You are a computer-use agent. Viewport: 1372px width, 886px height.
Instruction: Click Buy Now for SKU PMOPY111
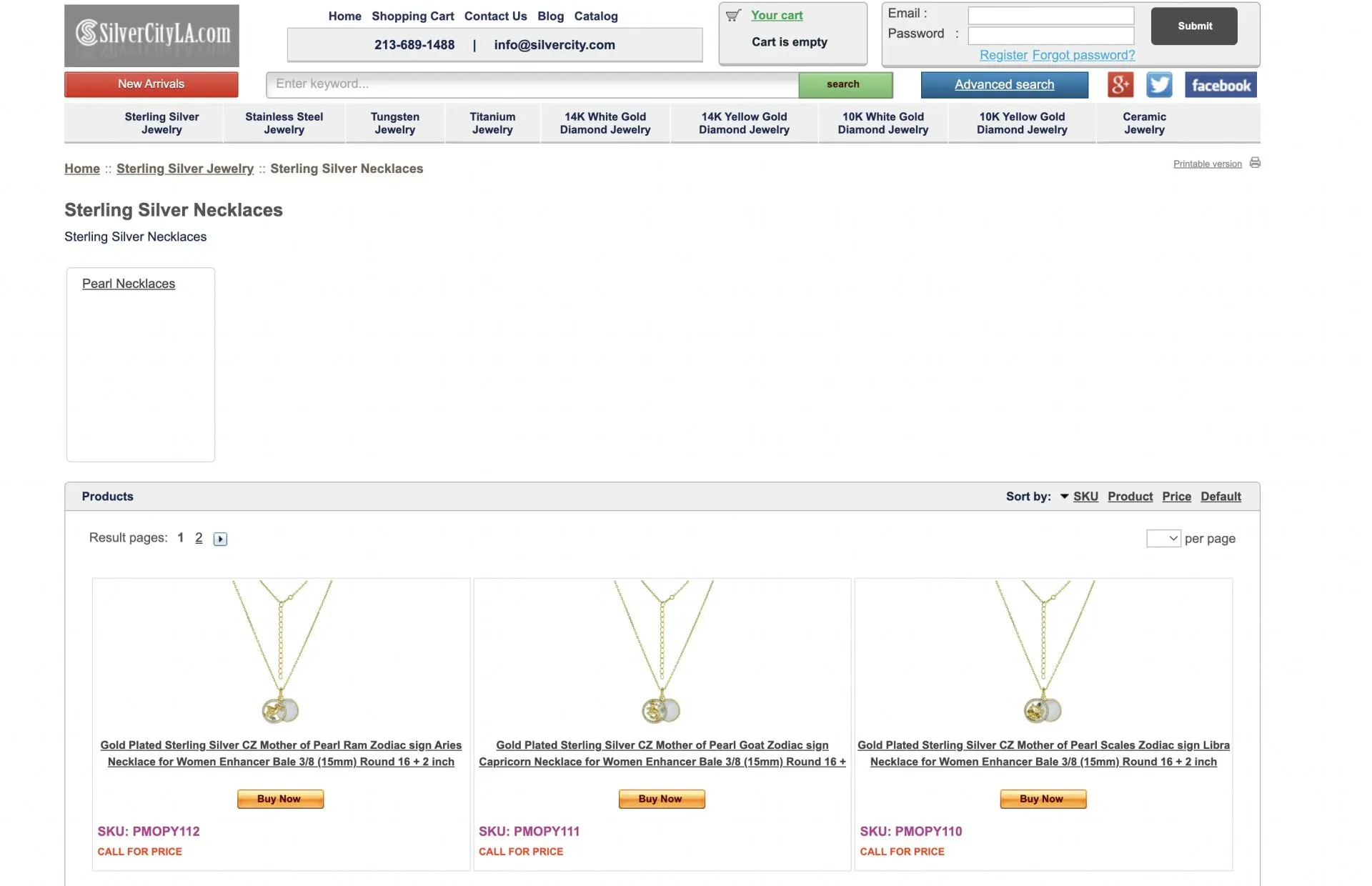(x=661, y=799)
